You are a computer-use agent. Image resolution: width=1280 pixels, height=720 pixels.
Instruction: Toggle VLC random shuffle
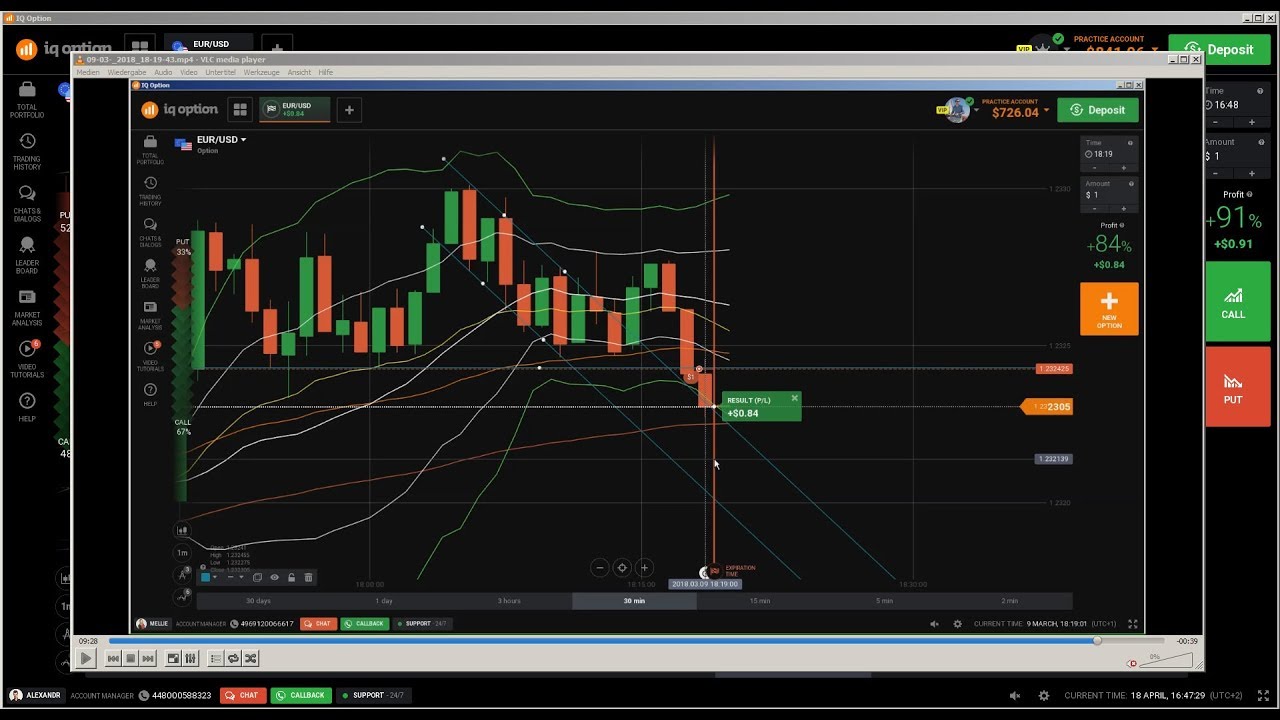pyautogui.click(x=250, y=658)
